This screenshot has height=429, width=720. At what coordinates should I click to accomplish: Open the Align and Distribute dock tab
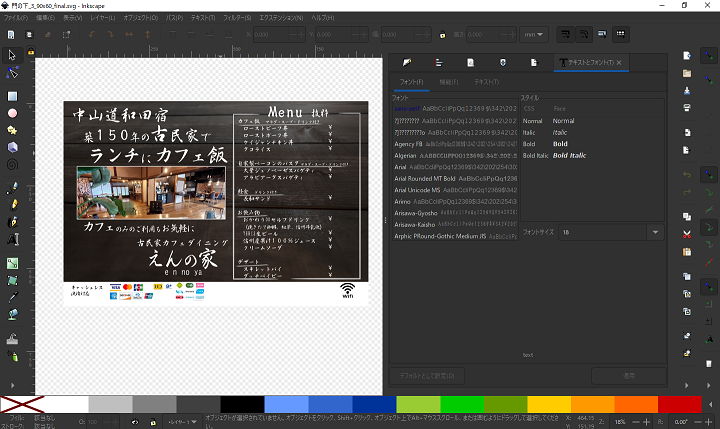(439, 62)
